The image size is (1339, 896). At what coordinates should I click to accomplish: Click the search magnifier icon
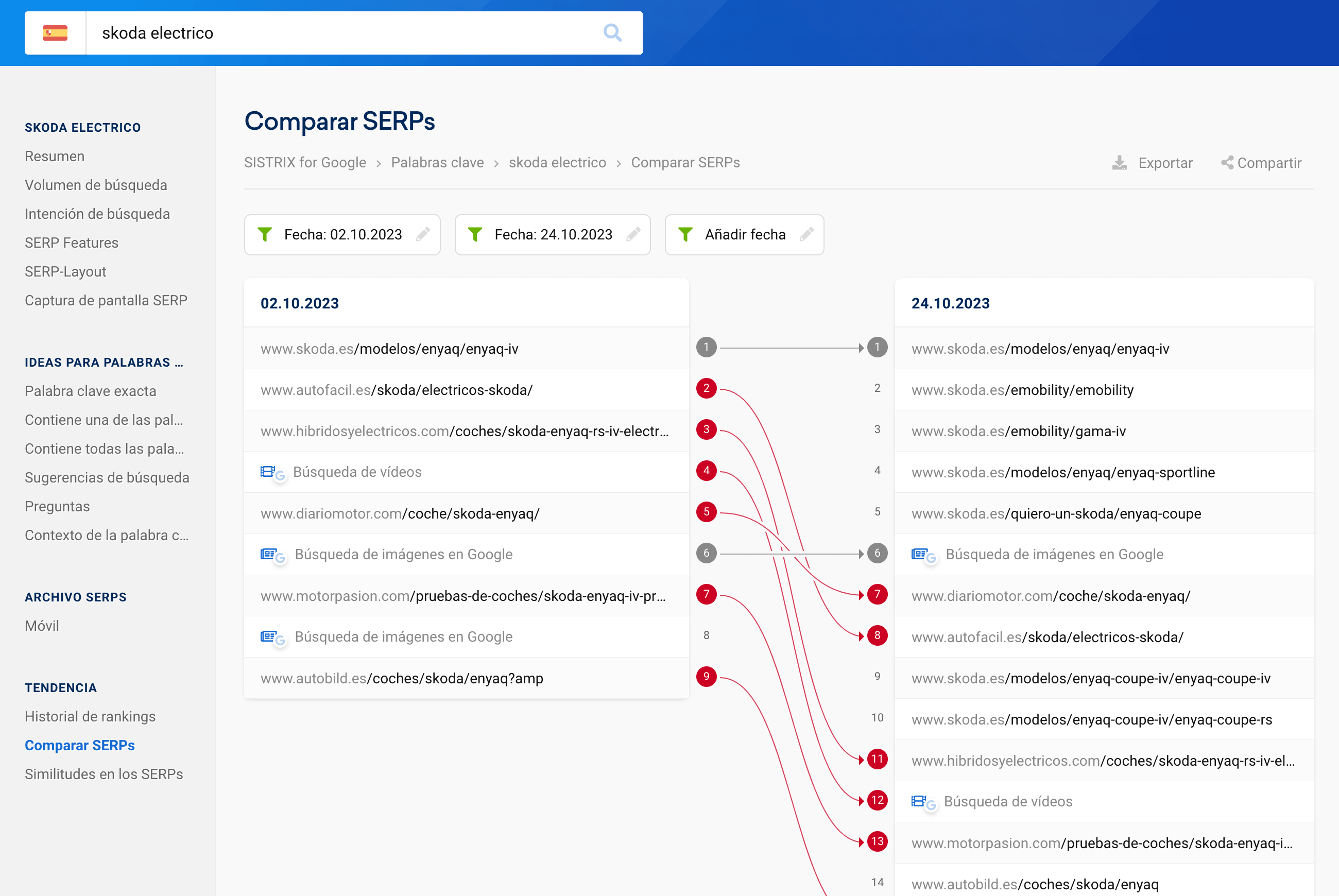click(x=613, y=33)
